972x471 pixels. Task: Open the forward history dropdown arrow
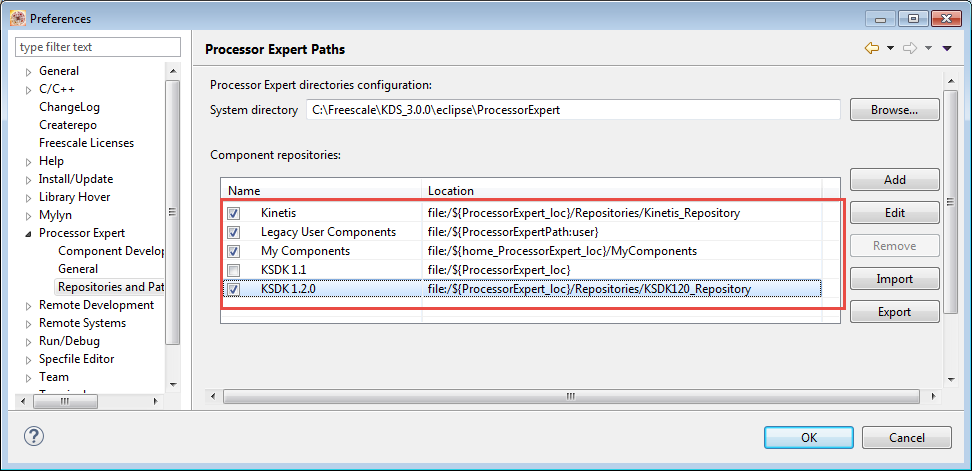coord(928,48)
